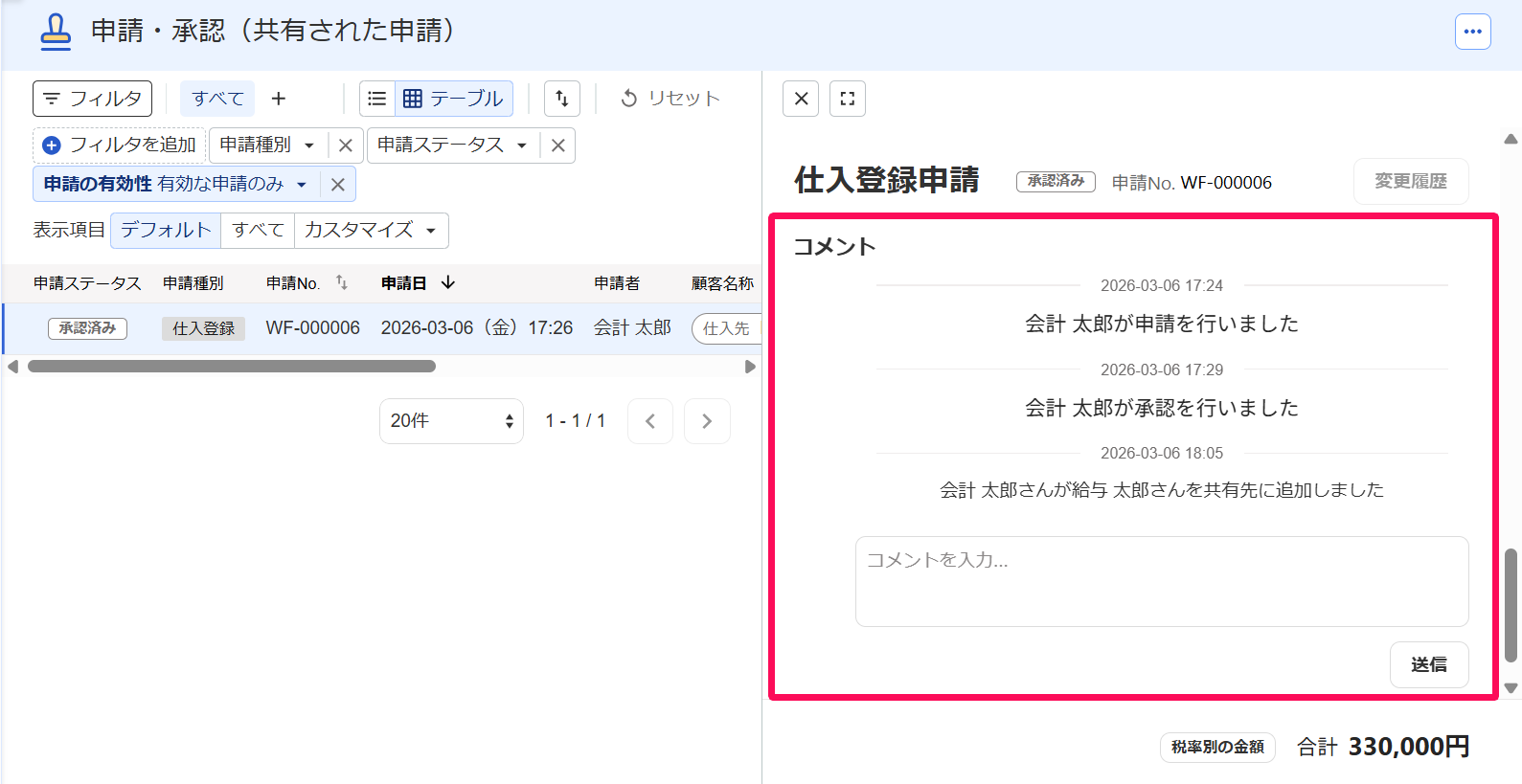
Task: Click 会計 太郎 applicant cell
Action: coord(633,328)
